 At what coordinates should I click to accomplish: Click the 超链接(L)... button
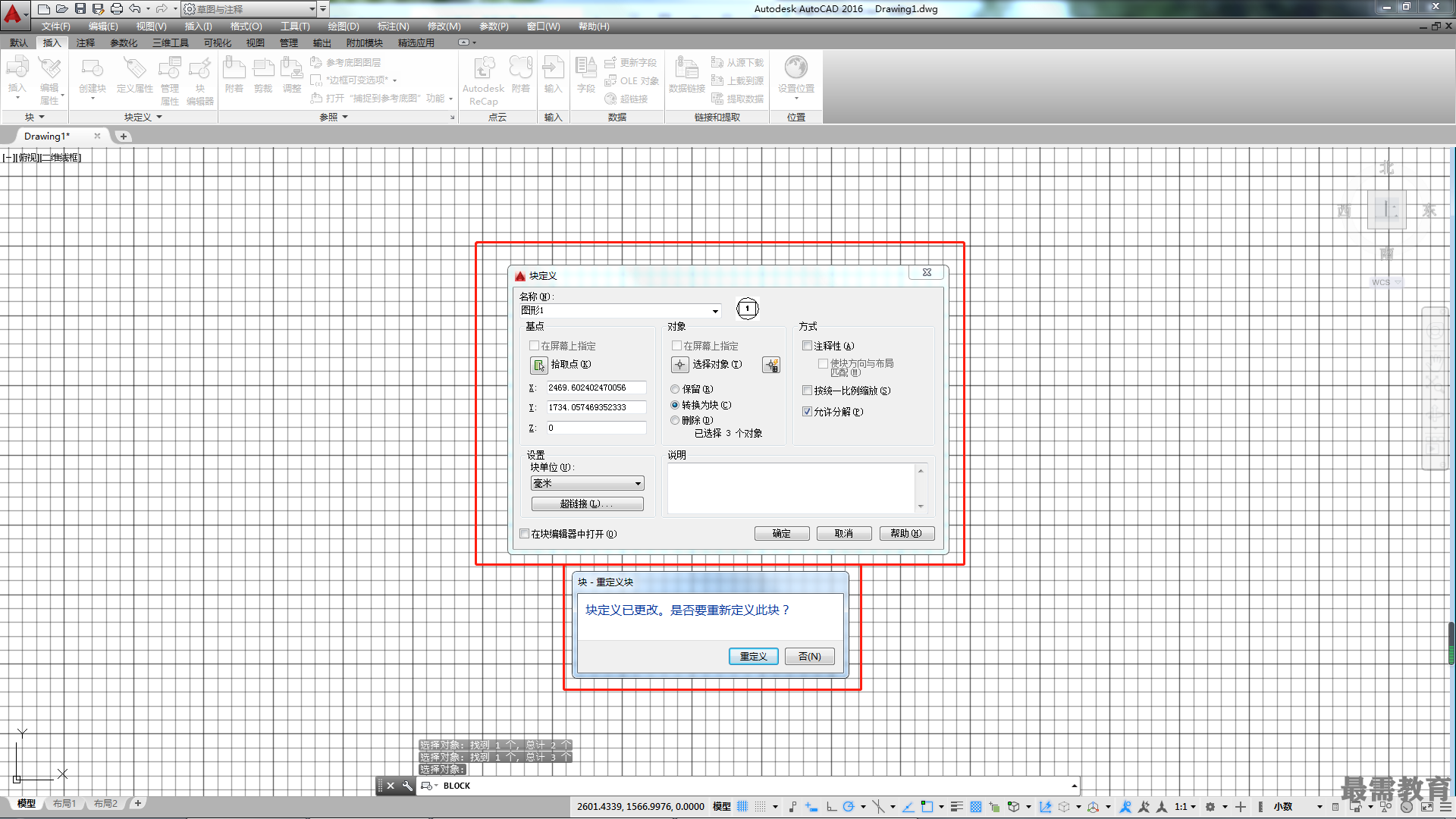587,504
